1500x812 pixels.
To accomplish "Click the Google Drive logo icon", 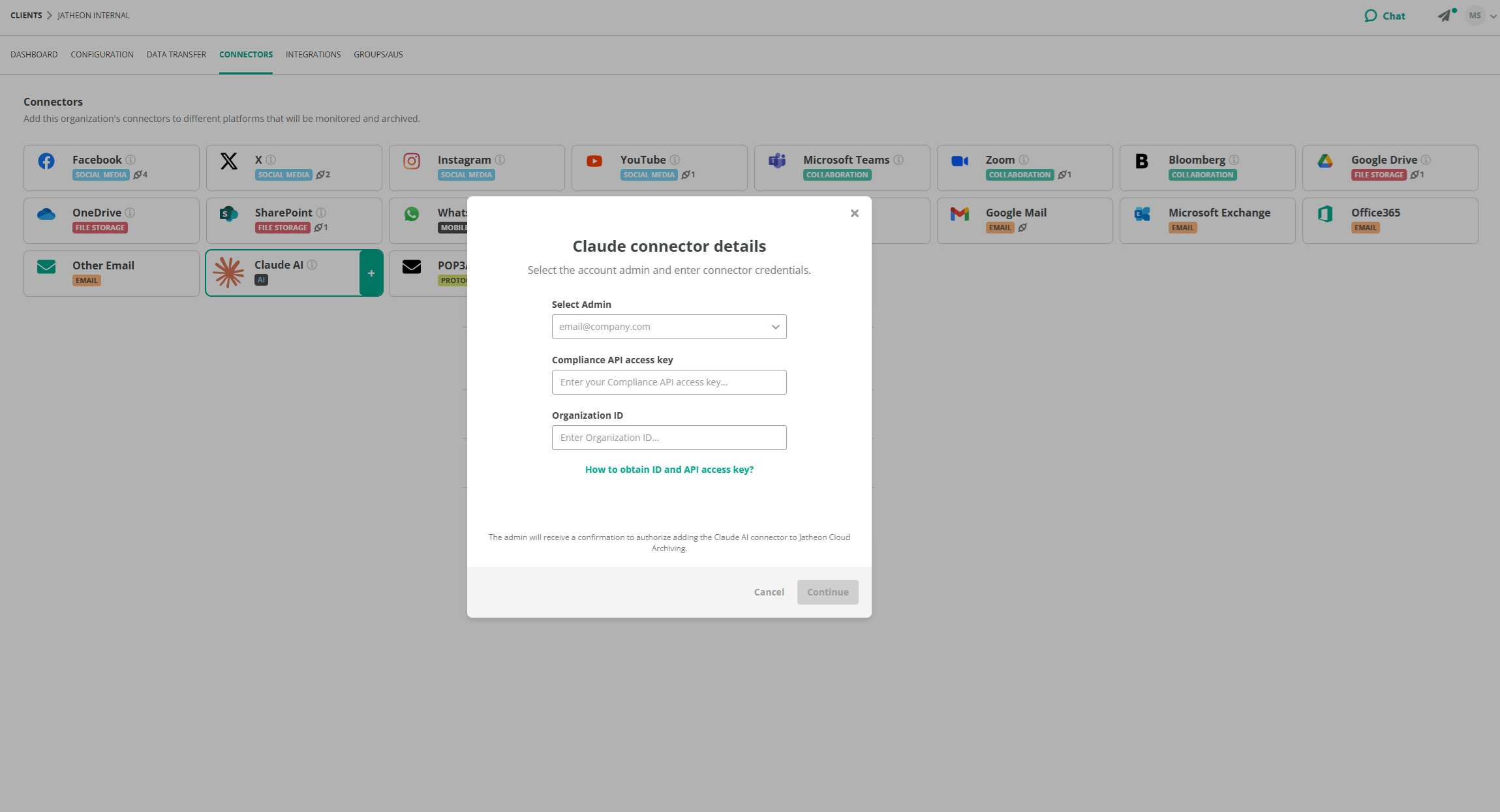I will 1325,161.
